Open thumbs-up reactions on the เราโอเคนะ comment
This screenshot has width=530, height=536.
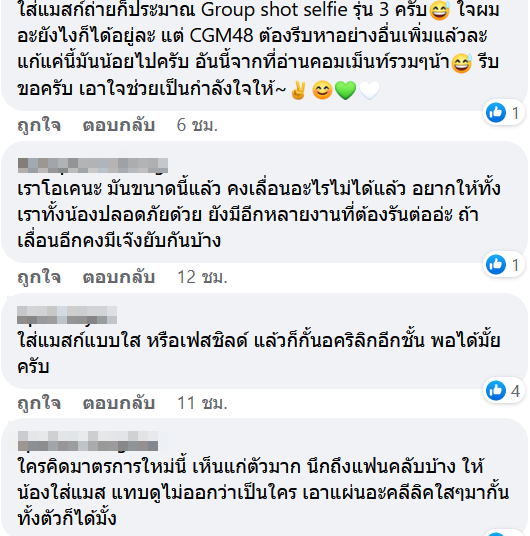click(503, 265)
